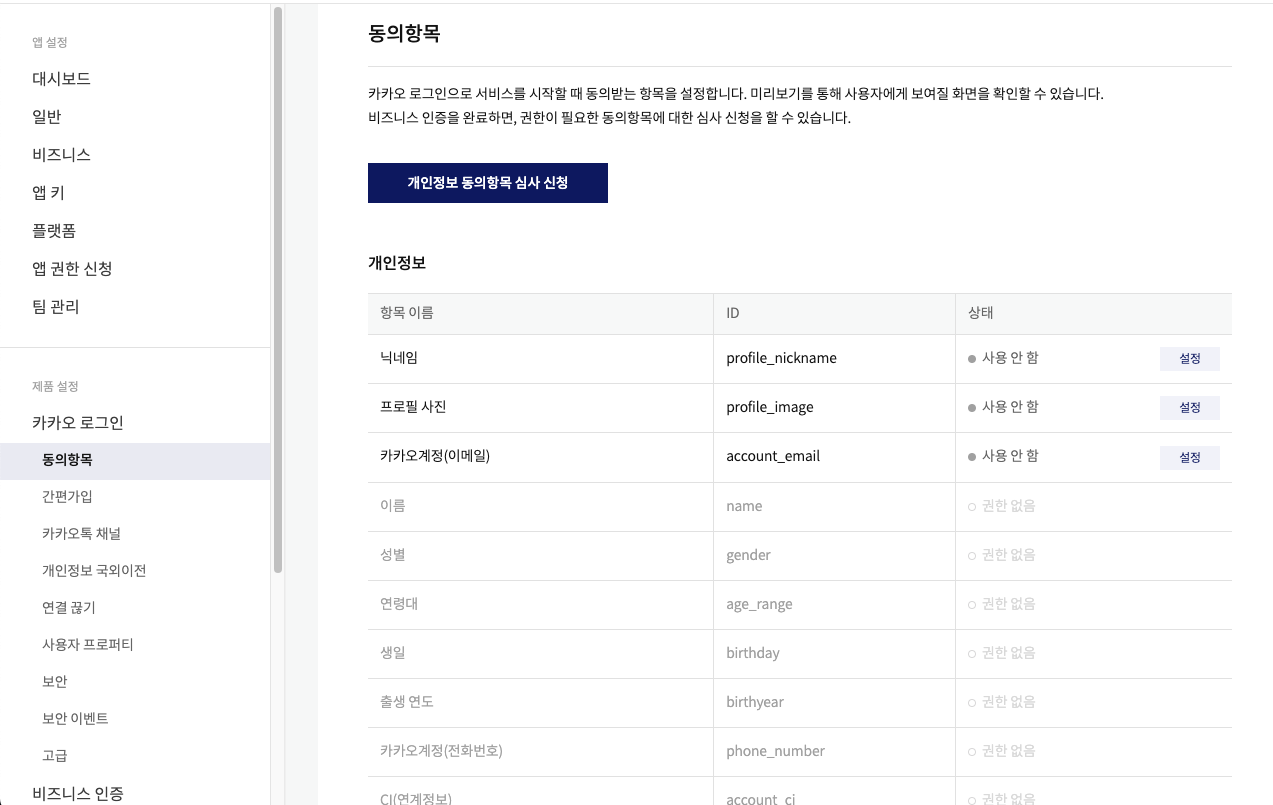Click 사용 안 함 status for account_email

pyautogui.click(x=1003, y=456)
